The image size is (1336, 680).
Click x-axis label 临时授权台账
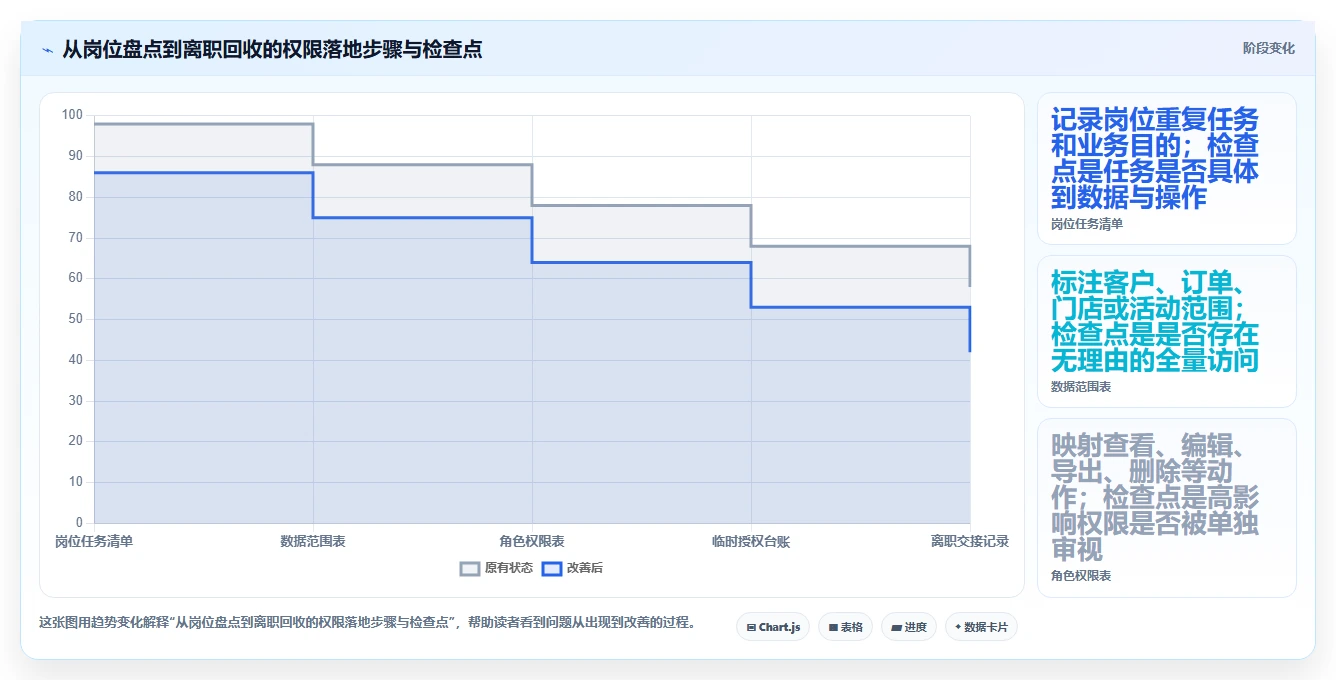tap(751, 541)
